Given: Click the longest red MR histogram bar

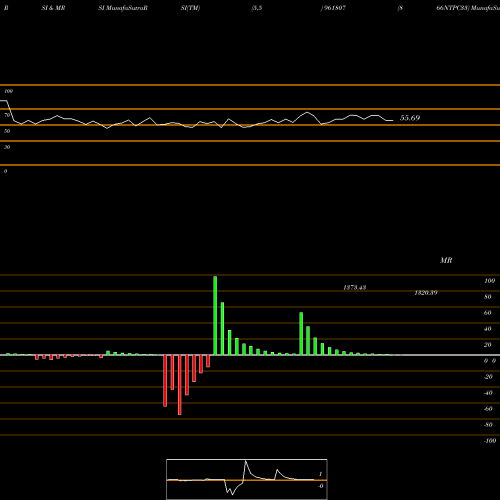Looking at the screenshot, I should coord(180,385).
